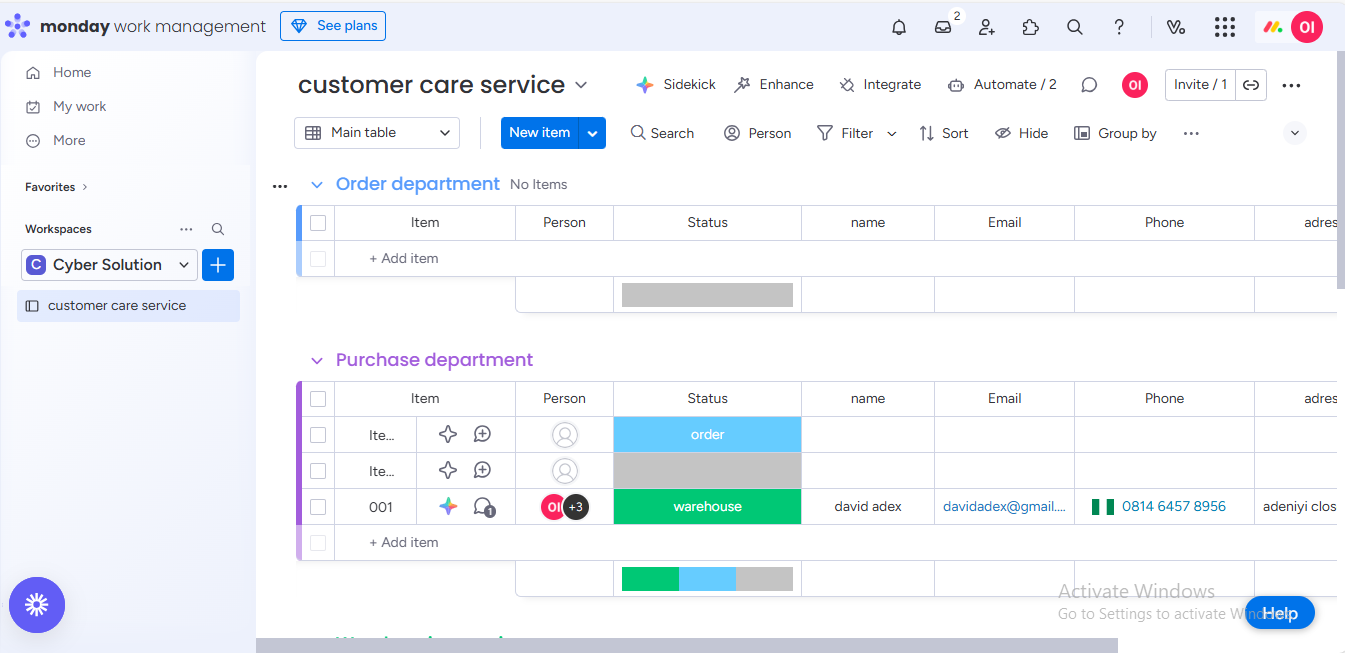
Task: Check the checkbox for item 001
Action: 318,507
